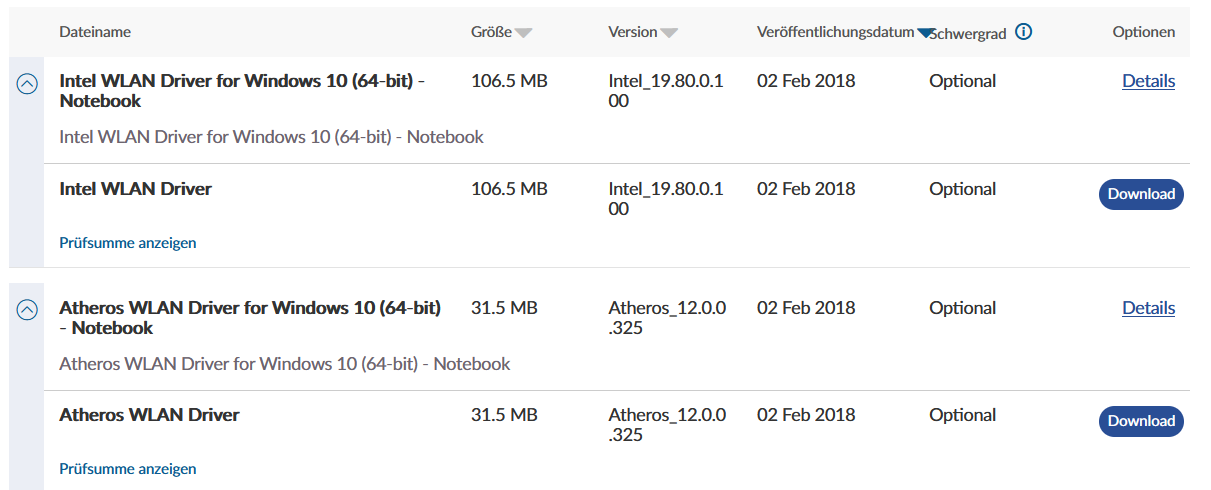
Task: Select title Atheros WLAN Driver for Windows 10 (64-bit) - Notebook
Action: tap(250, 318)
